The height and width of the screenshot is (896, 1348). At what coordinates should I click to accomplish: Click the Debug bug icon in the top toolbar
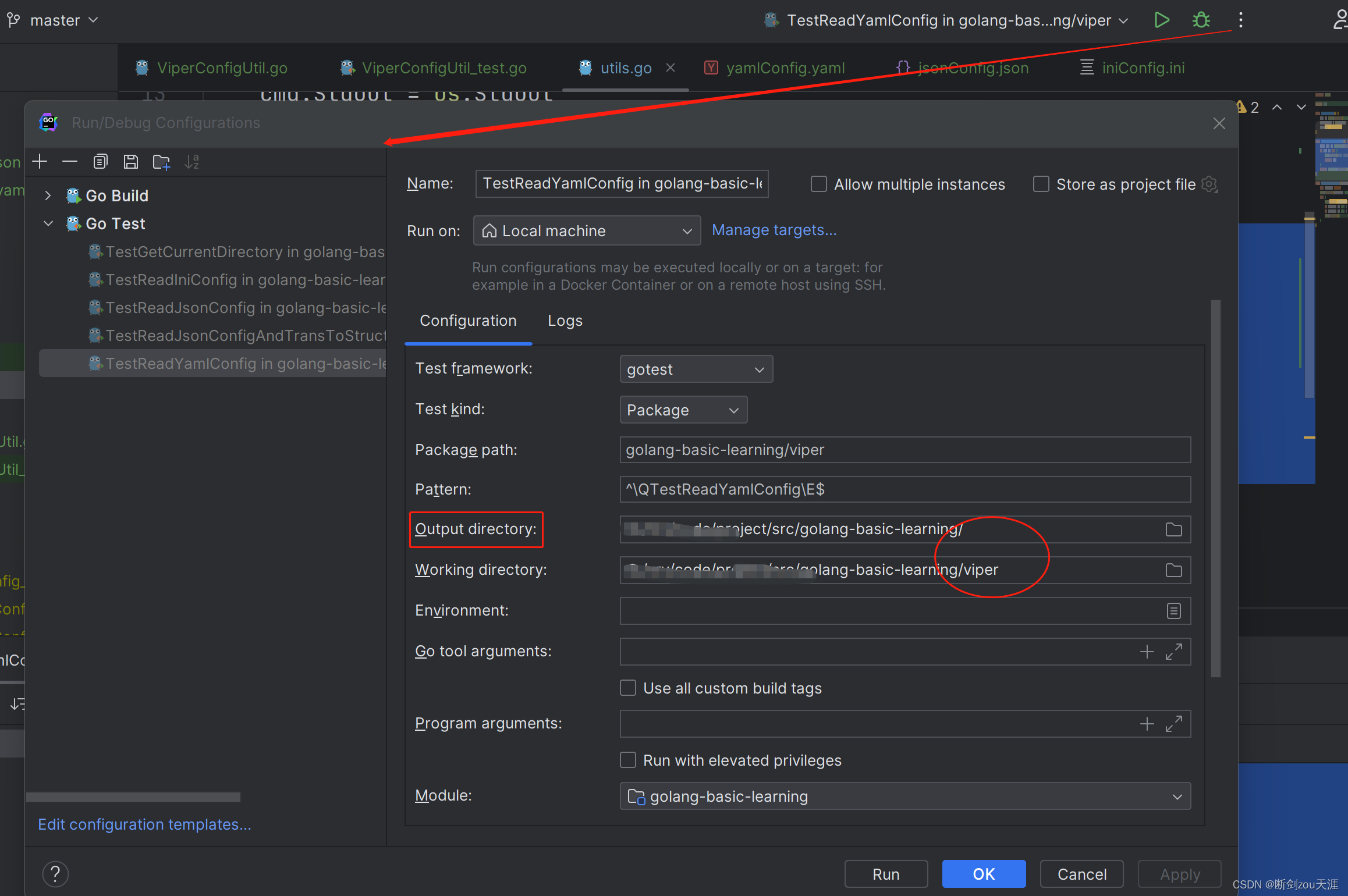[1201, 20]
